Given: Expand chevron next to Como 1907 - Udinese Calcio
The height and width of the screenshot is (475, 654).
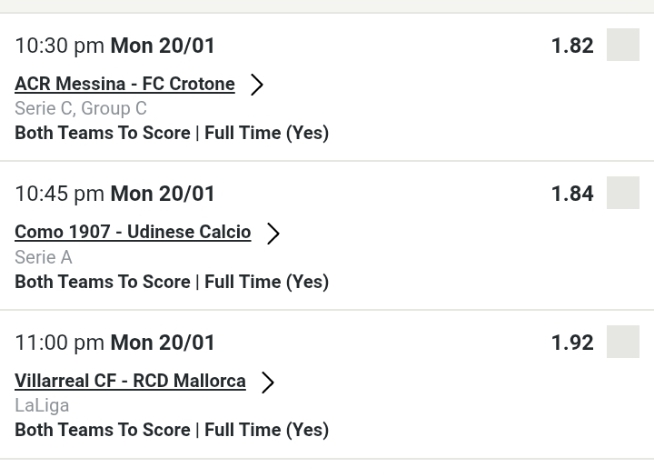Looking at the screenshot, I should point(273,233).
